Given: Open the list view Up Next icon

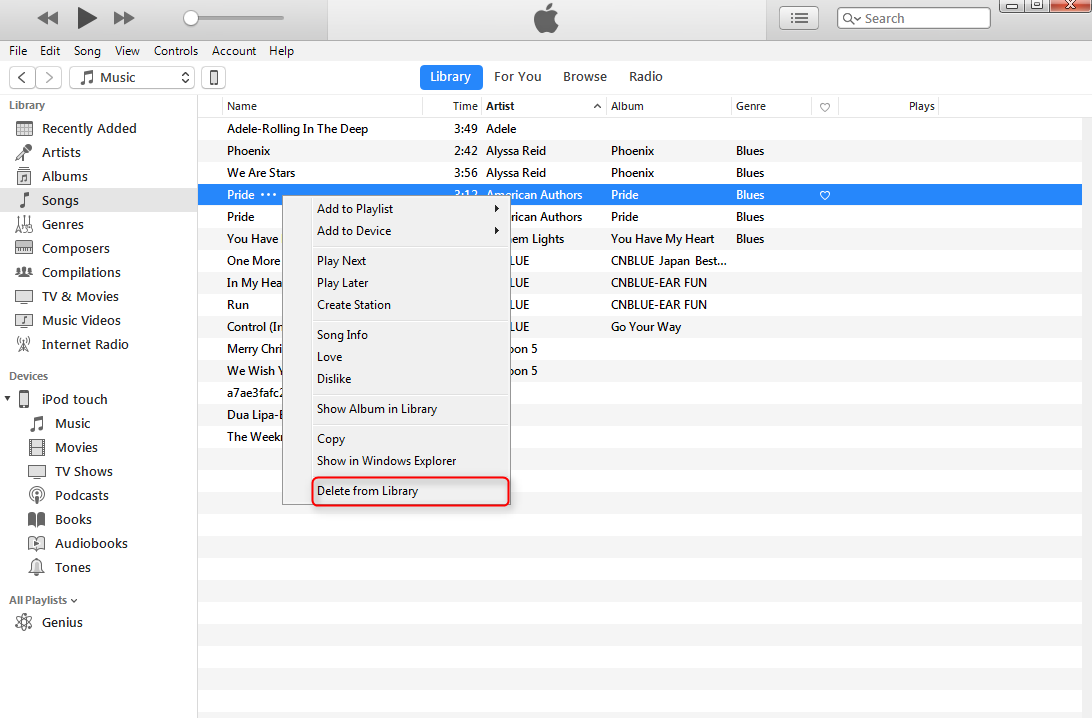Looking at the screenshot, I should tap(798, 18).
